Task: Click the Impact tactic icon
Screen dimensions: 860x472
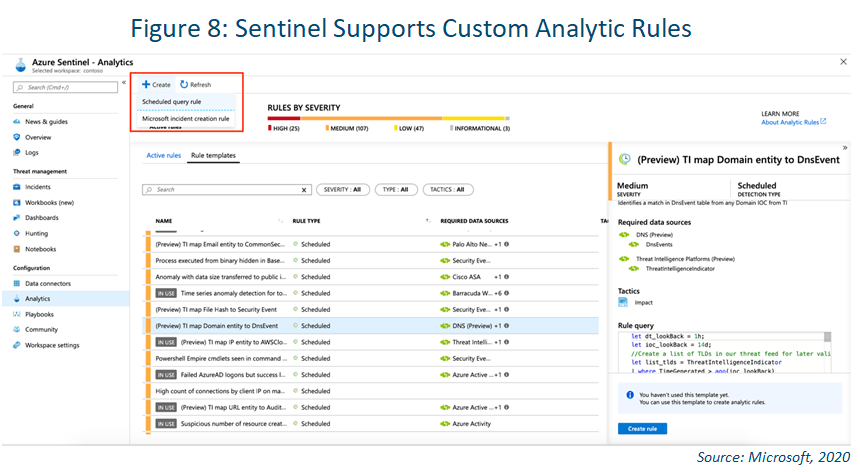Action: (x=623, y=302)
